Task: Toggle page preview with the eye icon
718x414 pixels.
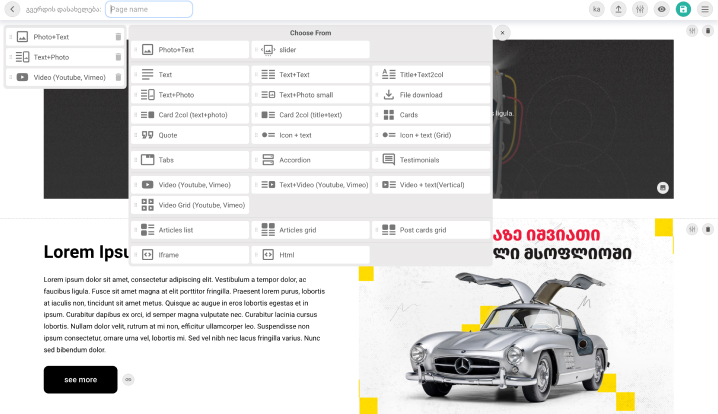Action: point(661,9)
